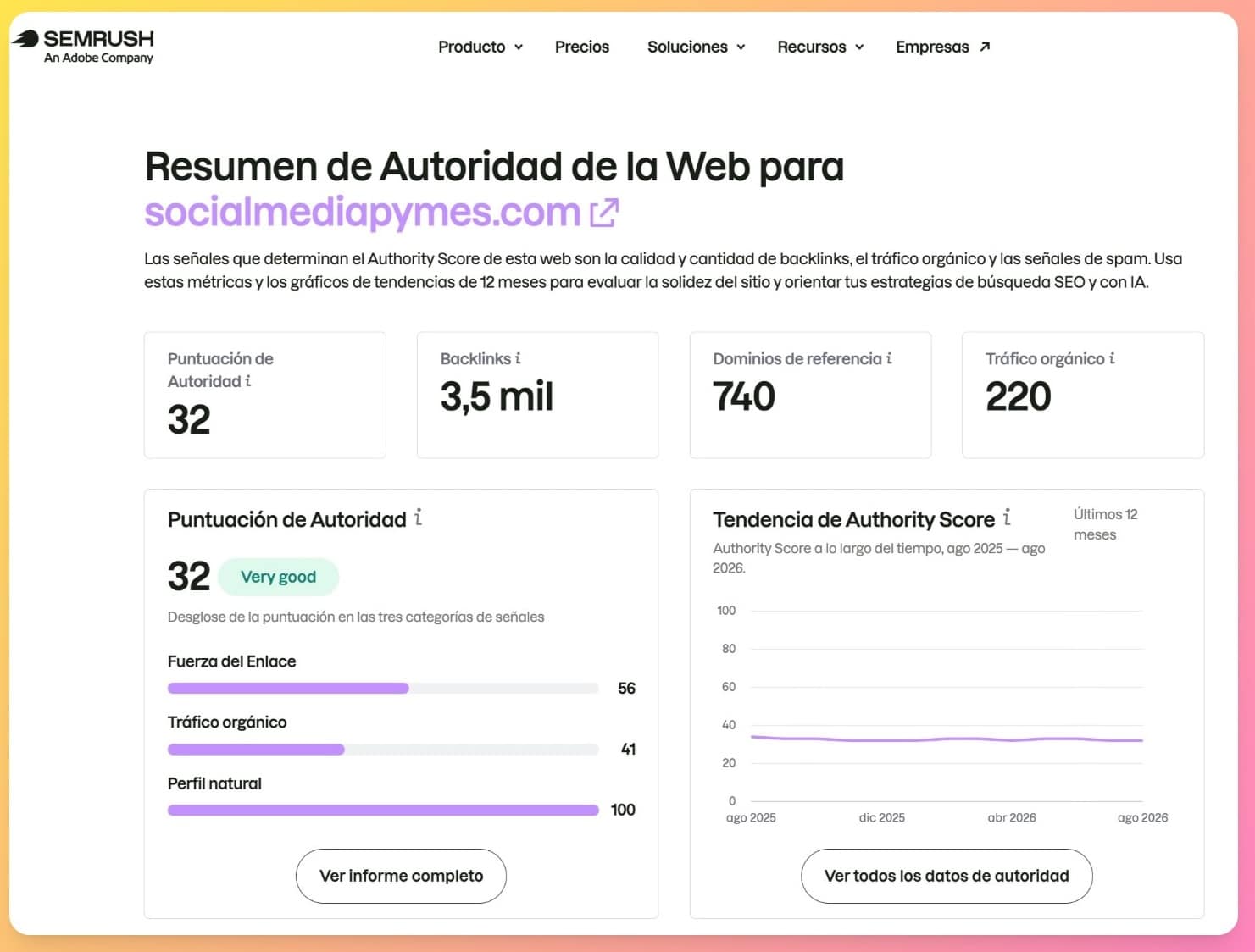Open the external link icon beside socialmediapymes.com

(x=604, y=213)
